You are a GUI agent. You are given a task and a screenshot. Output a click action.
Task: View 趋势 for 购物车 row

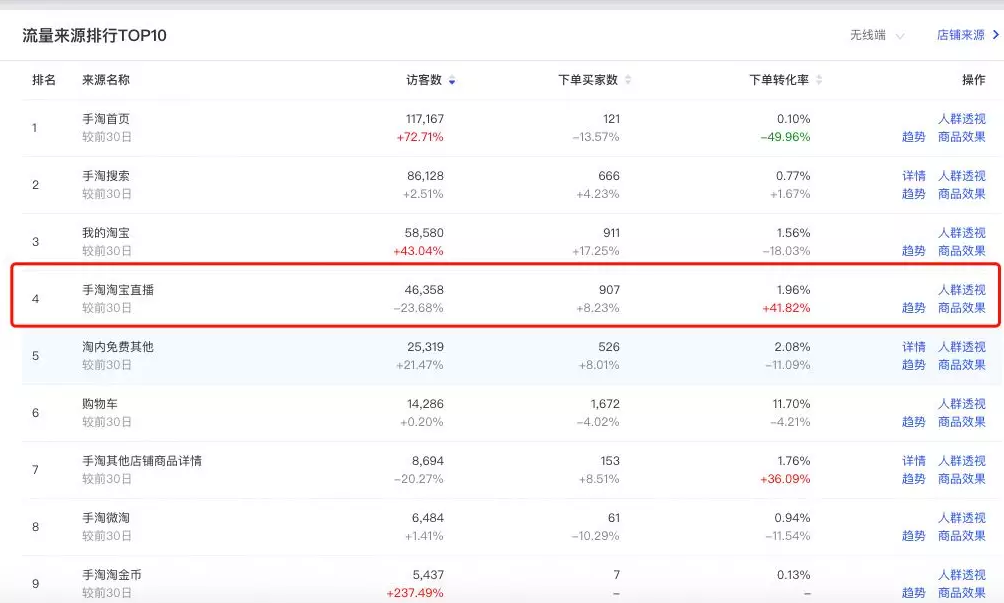(x=913, y=422)
